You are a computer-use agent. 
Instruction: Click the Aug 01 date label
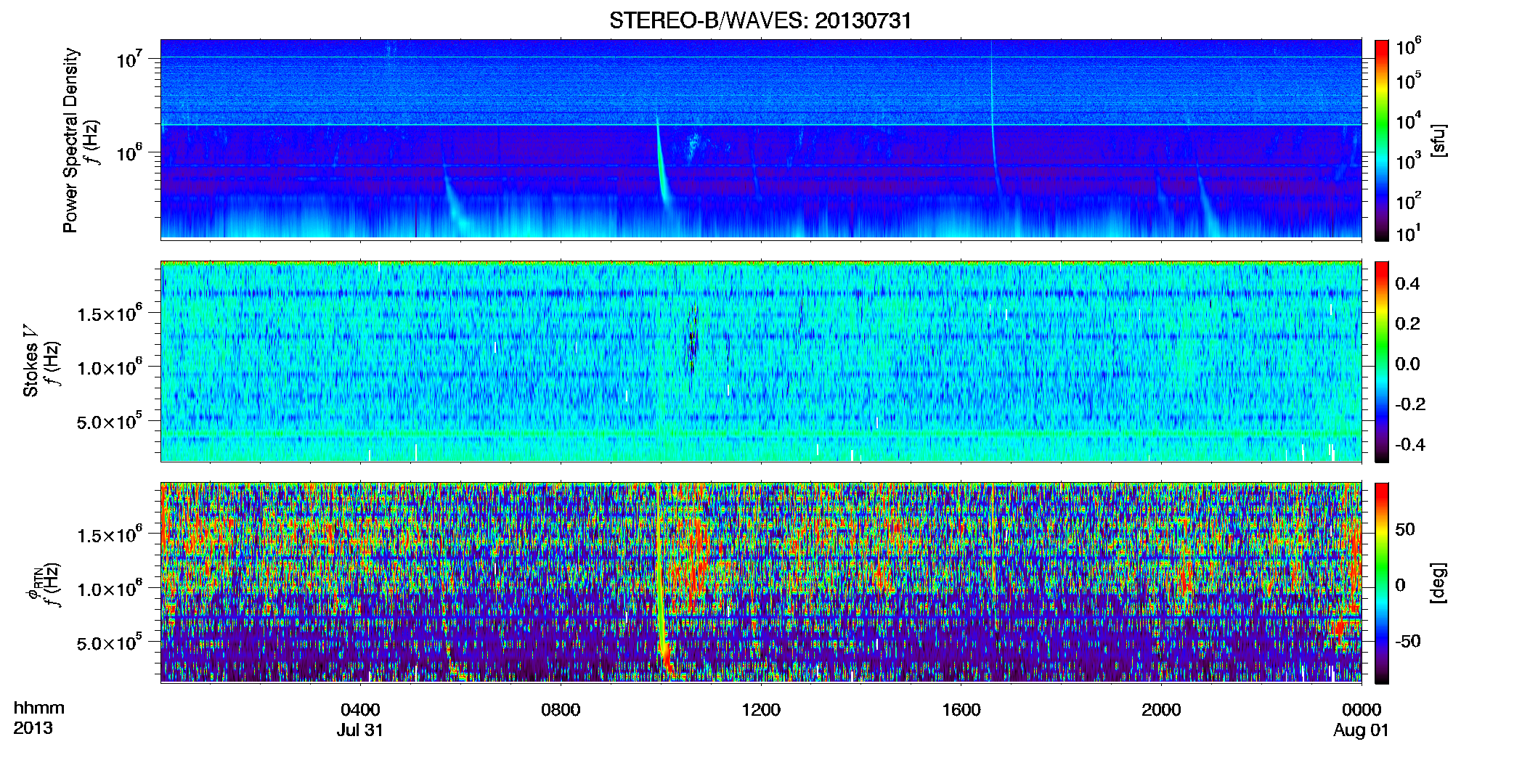click(x=1361, y=730)
